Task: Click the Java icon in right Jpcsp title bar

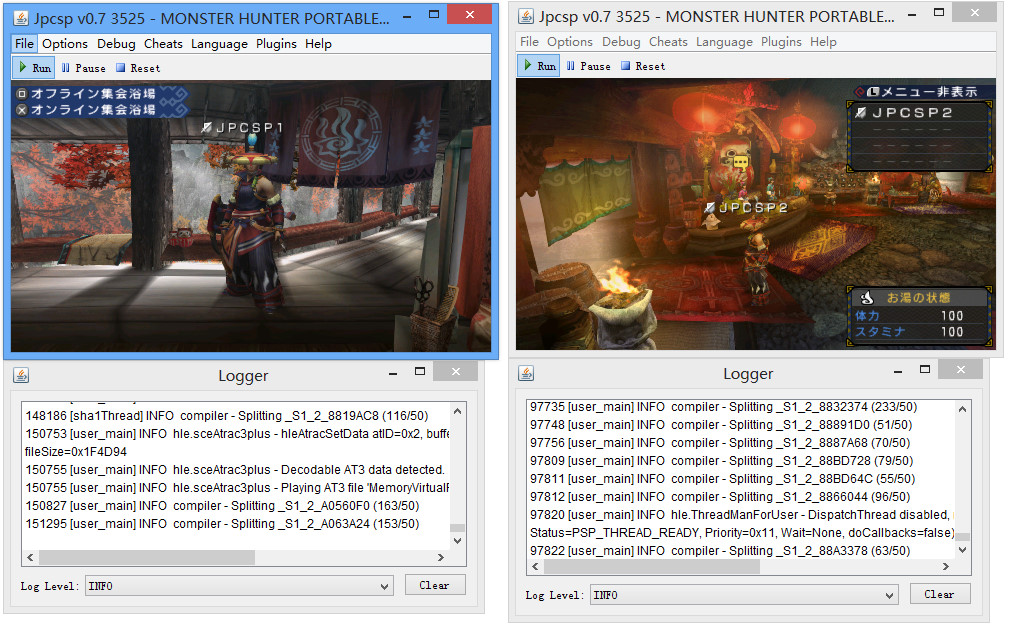Action: (527, 16)
